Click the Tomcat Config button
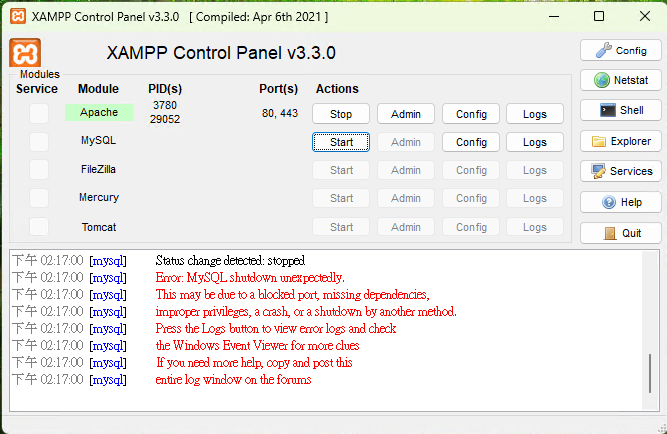 [471, 227]
